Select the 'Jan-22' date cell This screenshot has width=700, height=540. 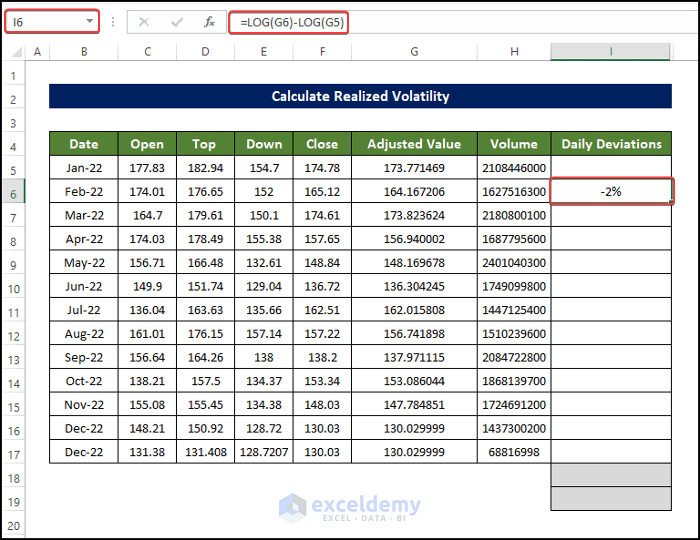pos(84,168)
